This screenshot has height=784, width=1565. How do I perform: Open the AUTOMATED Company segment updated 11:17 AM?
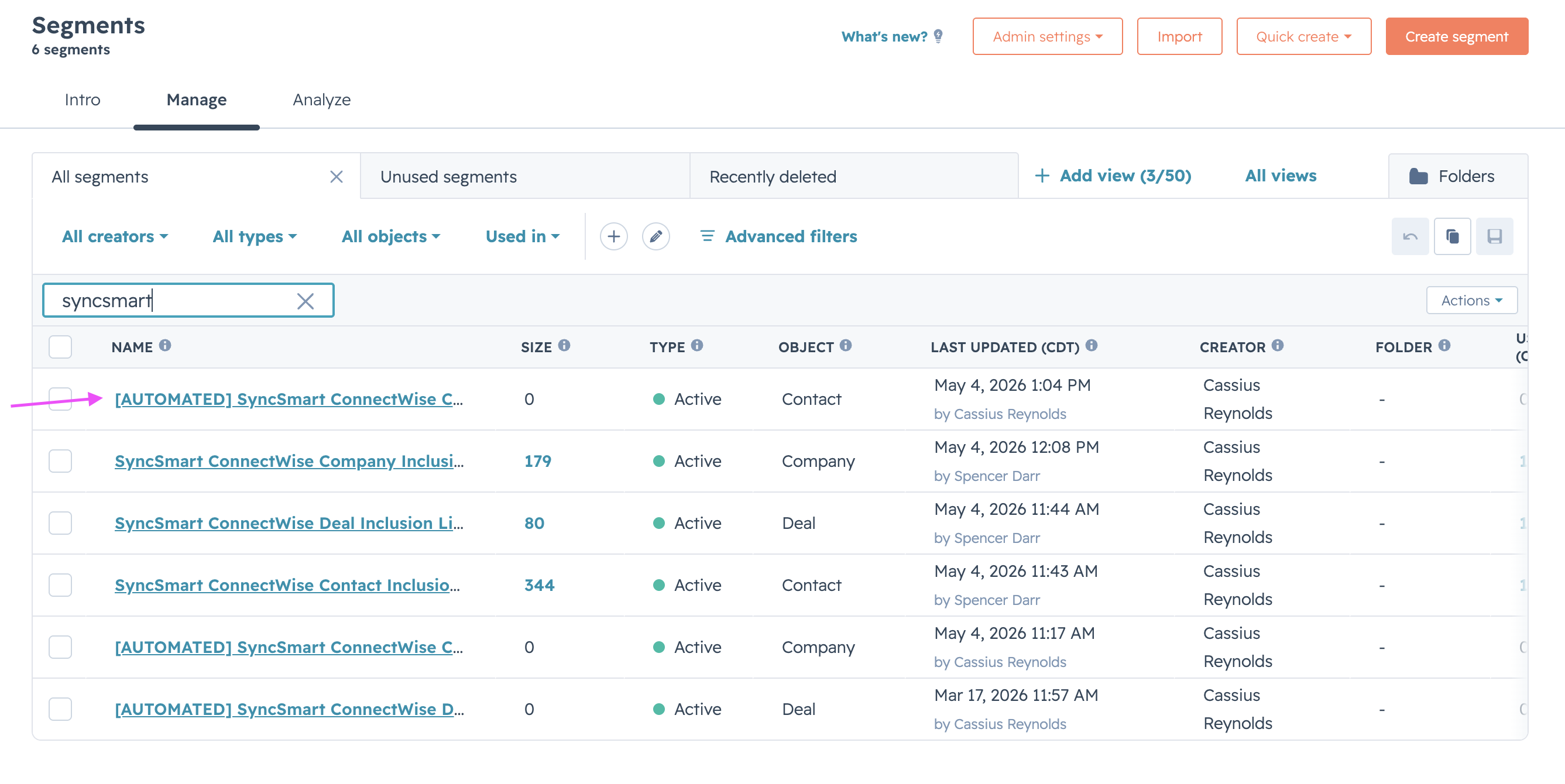(x=289, y=647)
